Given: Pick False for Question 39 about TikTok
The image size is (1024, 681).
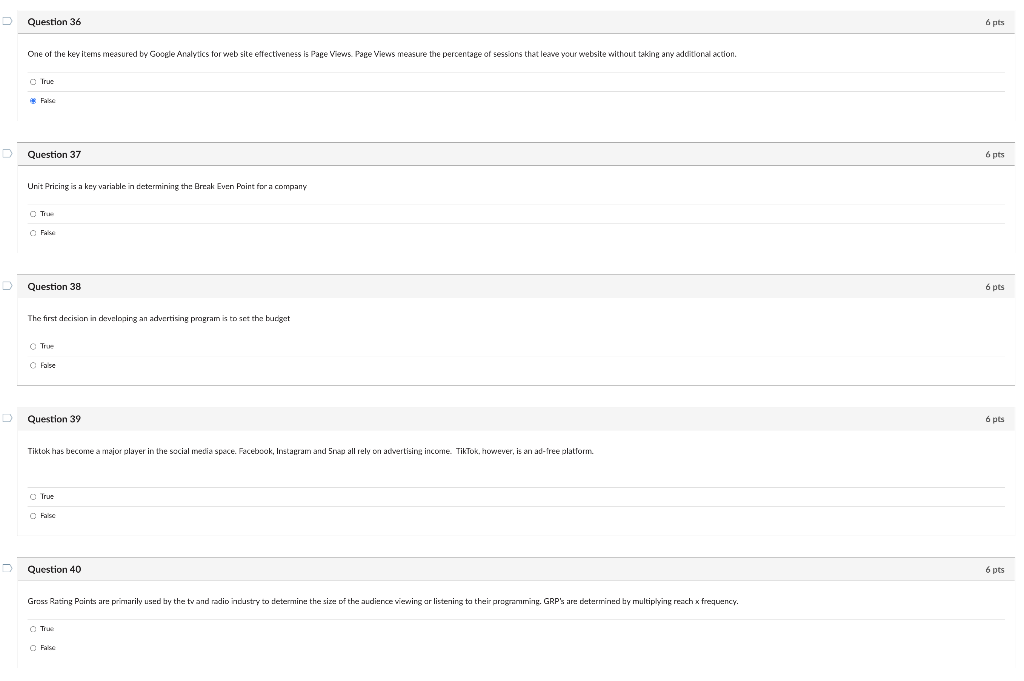Looking at the screenshot, I should pos(33,516).
